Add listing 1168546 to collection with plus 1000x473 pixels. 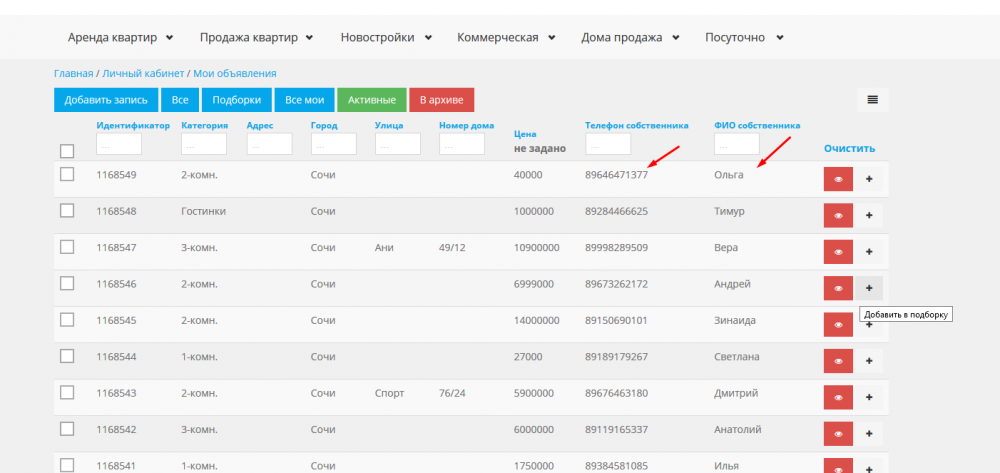[x=868, y=288]
